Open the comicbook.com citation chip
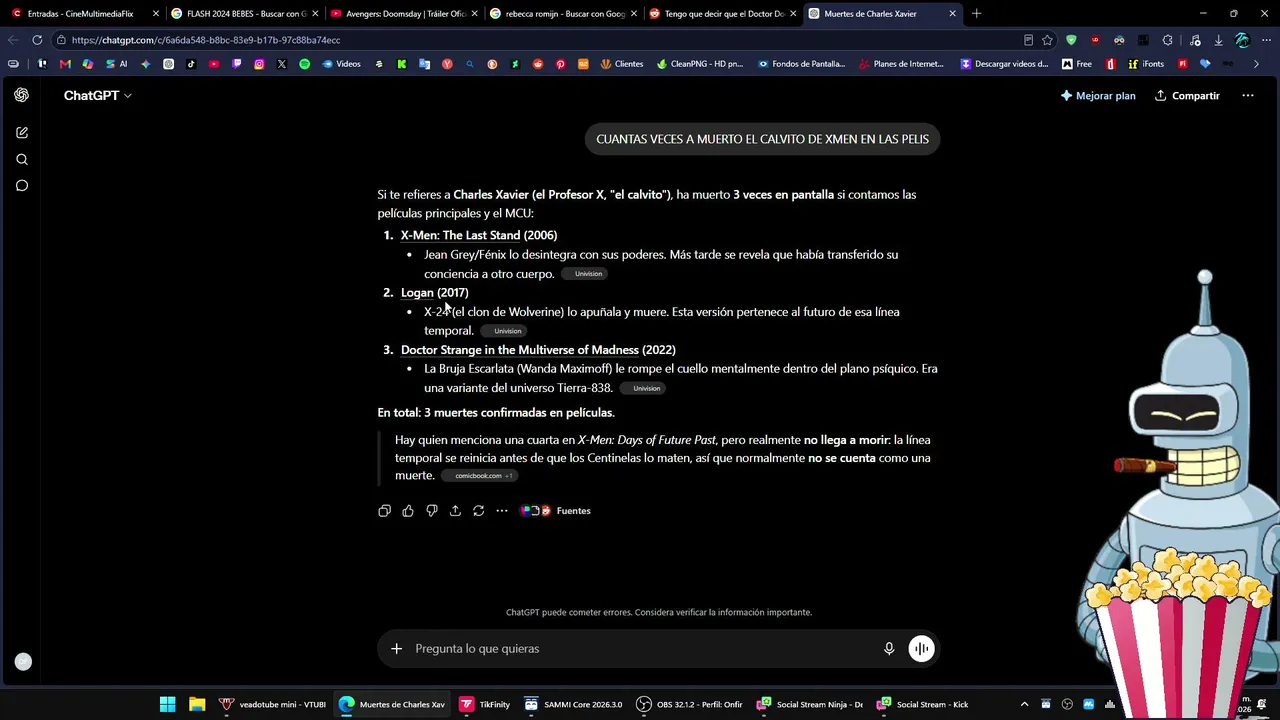This screenshot has width=1280, height=720. (479, 476)
